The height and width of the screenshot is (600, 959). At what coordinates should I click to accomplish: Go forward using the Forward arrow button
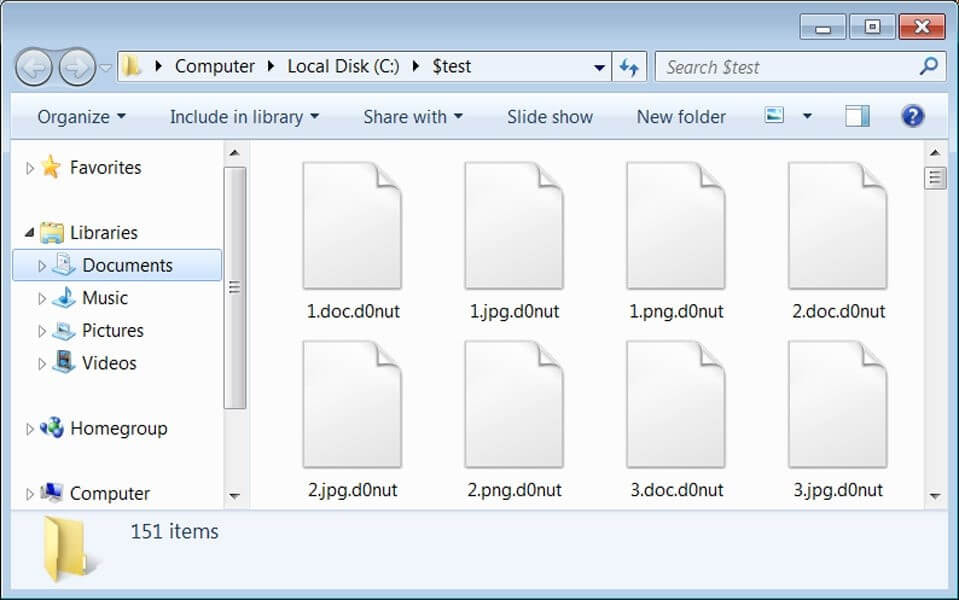pyautogui.click(x=77, y=67)
